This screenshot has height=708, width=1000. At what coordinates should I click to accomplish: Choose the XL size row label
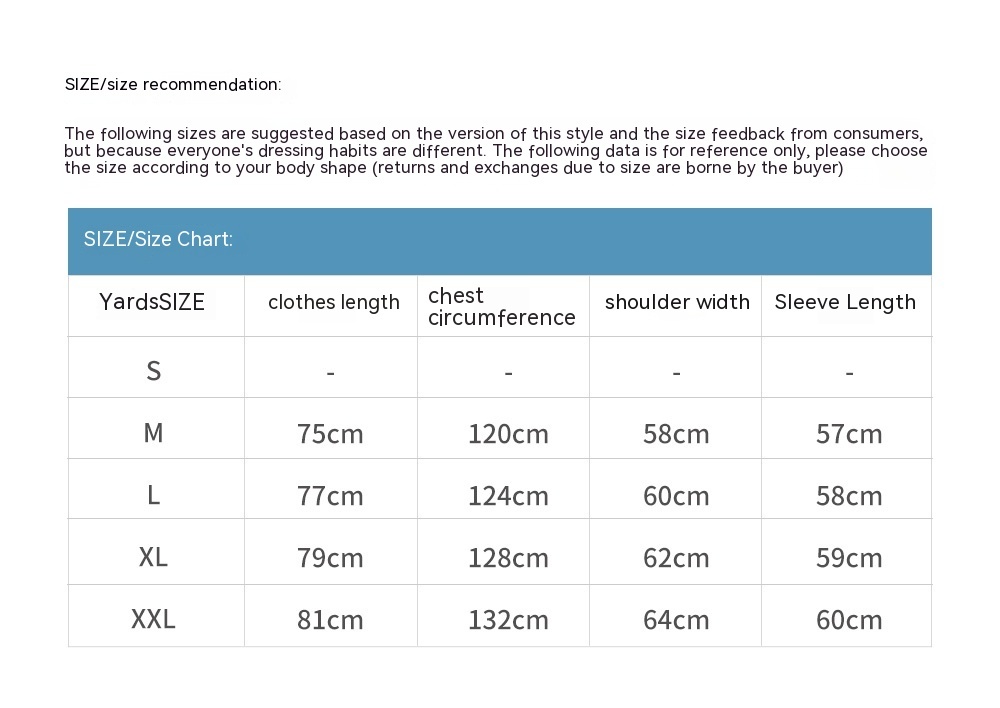tap(153, 557)
